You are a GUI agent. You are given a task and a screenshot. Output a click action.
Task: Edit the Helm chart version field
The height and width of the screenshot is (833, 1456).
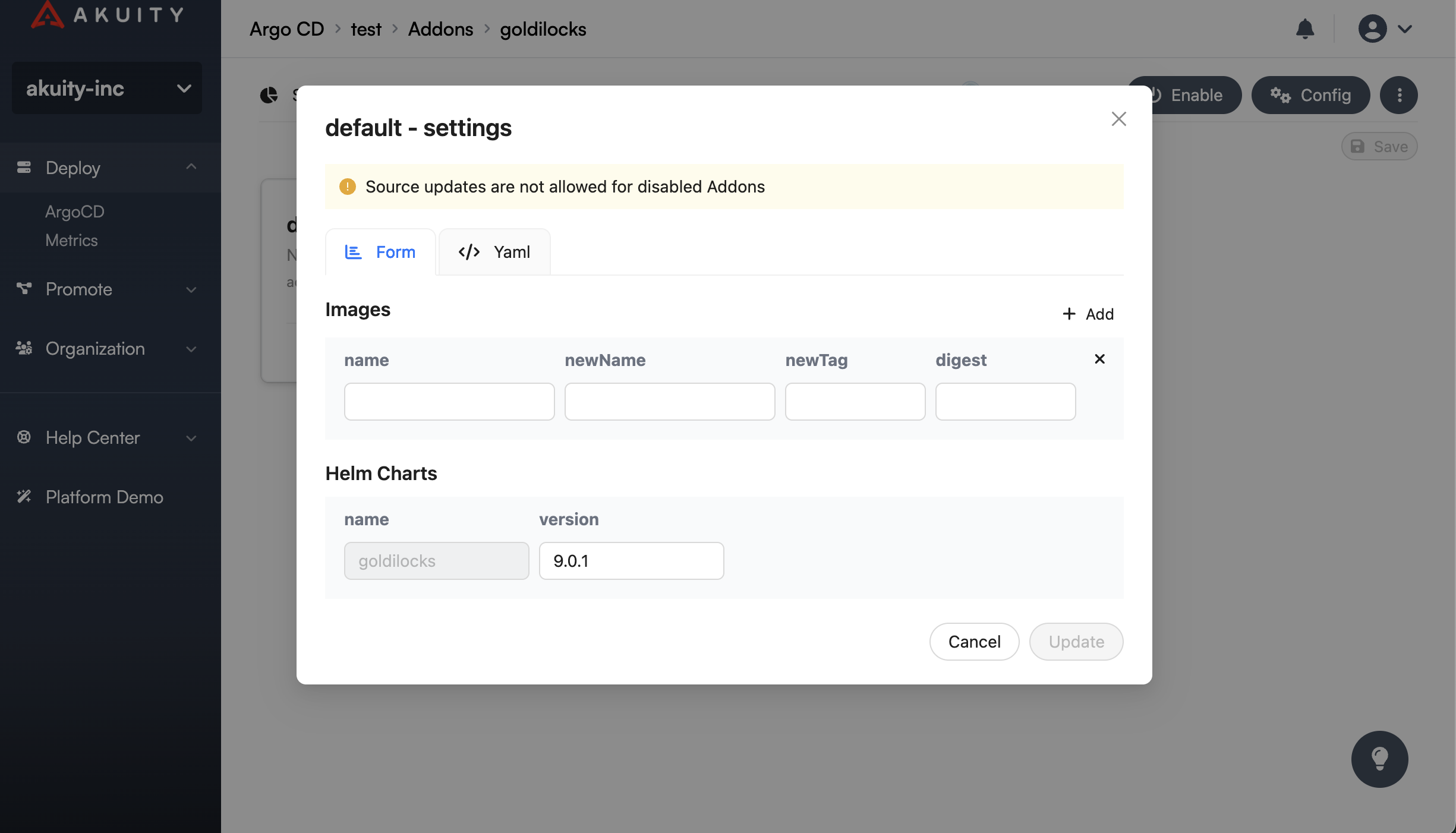(632, 561)
